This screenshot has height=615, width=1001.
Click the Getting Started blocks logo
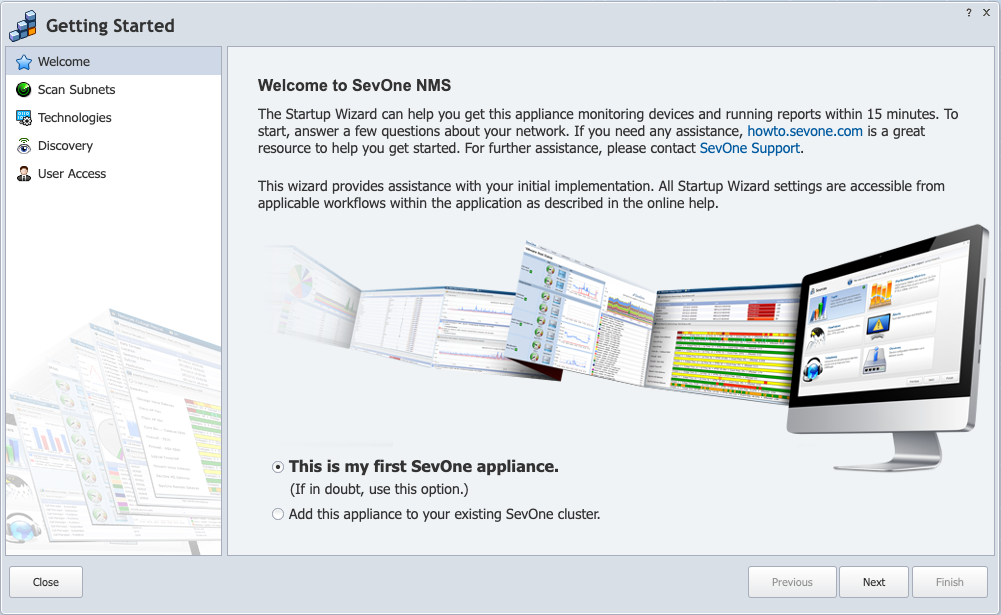23,26
